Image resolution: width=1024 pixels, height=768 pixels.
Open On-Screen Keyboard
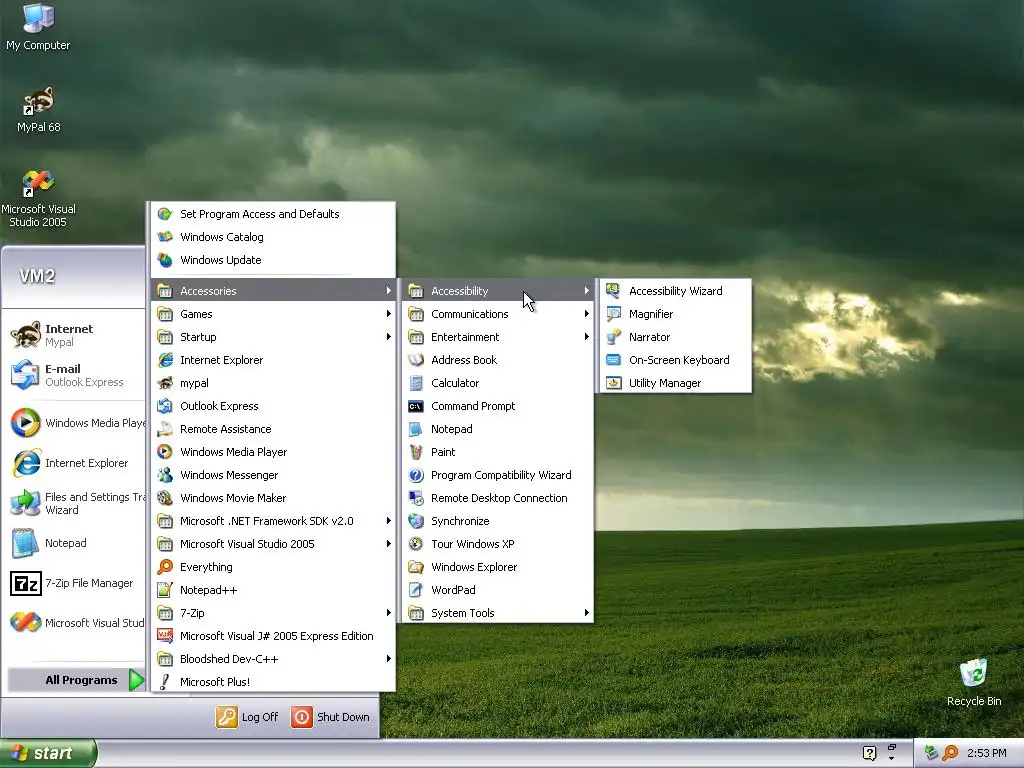tap(675, 360)
